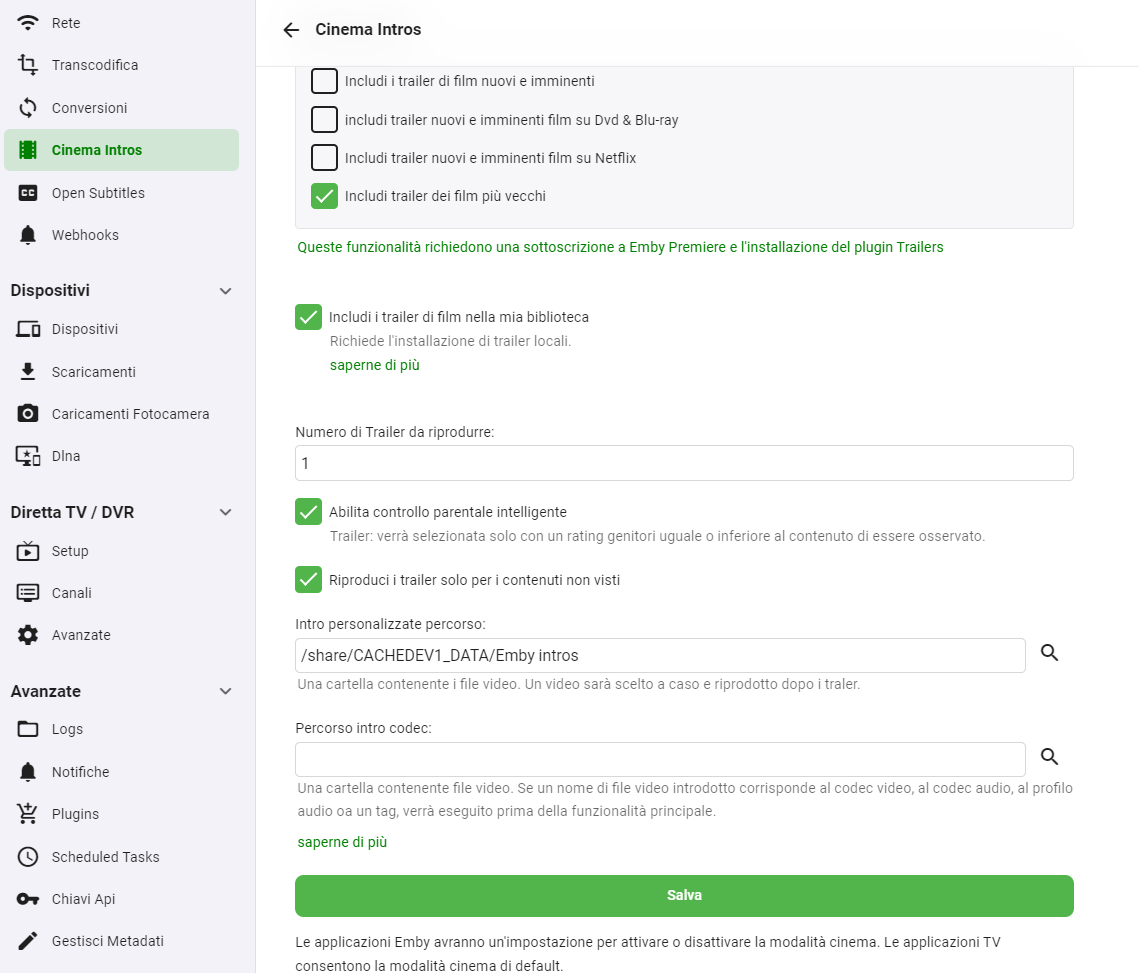Screen dimensions: 1139x973
Task: Collapse the Dispositivi sidebar section
Action: tap(226, 291)
